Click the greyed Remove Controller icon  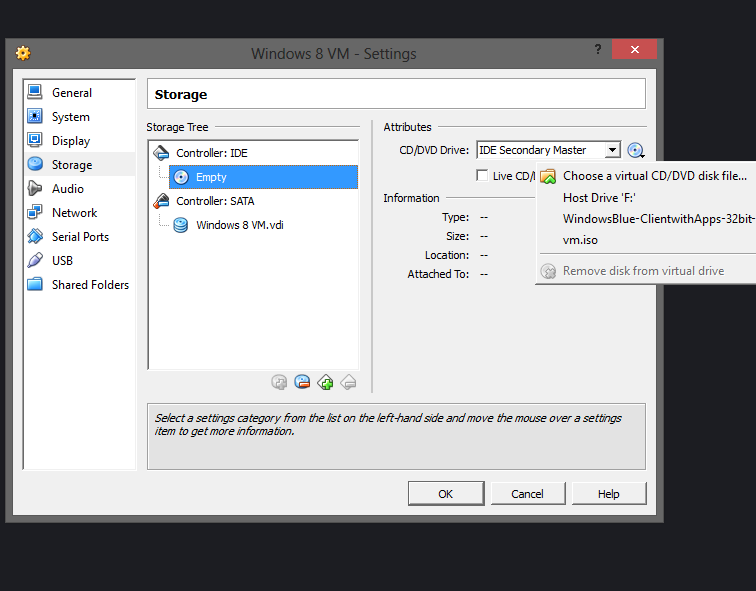(348, 382)
